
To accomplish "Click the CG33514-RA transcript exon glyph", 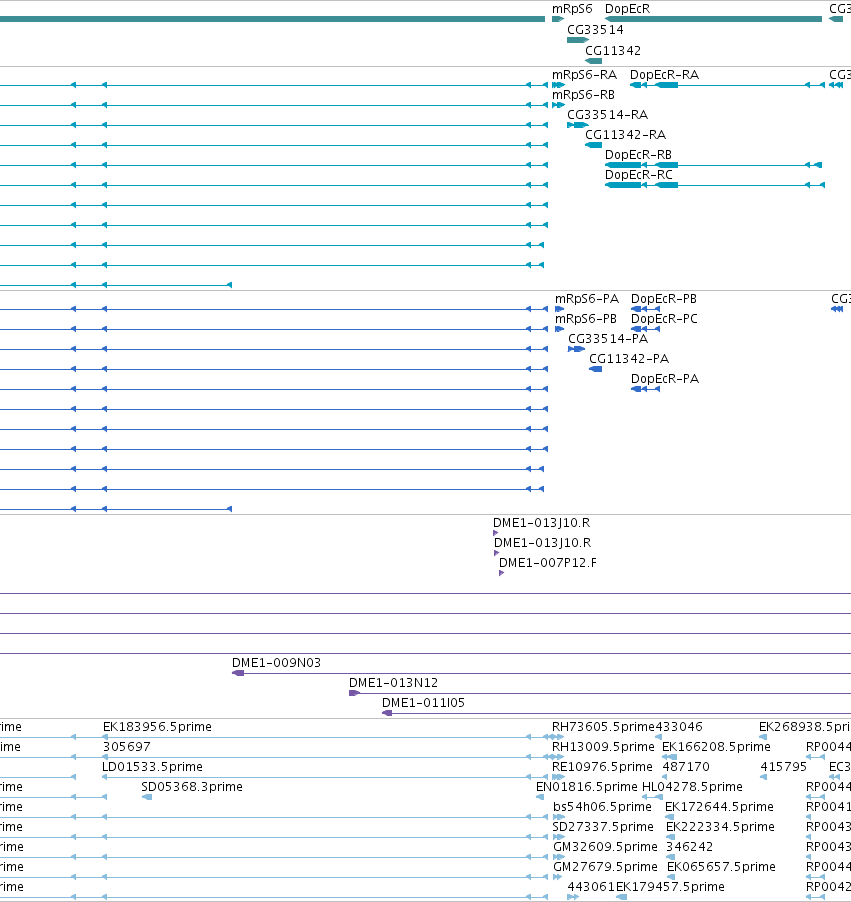I will coord(578,125).
